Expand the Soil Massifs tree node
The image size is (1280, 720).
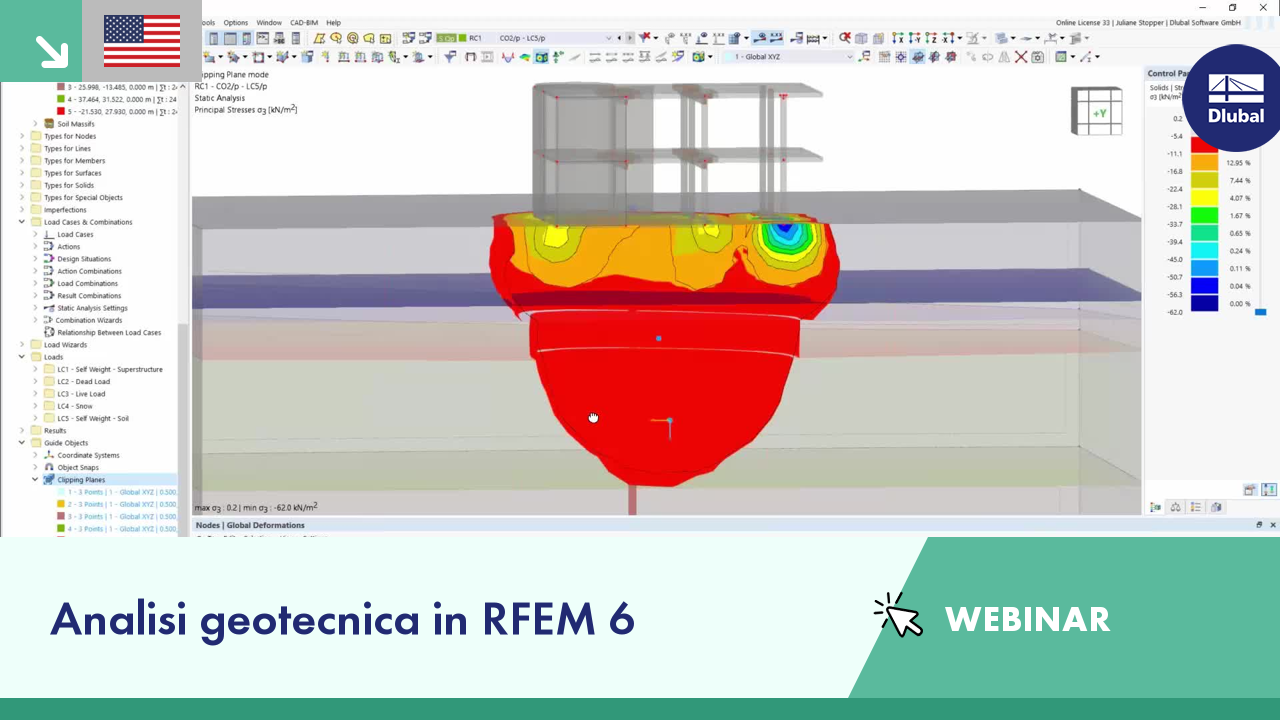35,124
